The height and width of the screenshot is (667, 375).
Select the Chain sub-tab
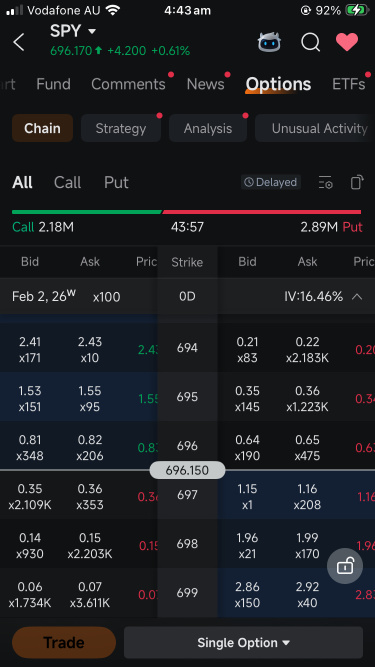tap(42, 128)
